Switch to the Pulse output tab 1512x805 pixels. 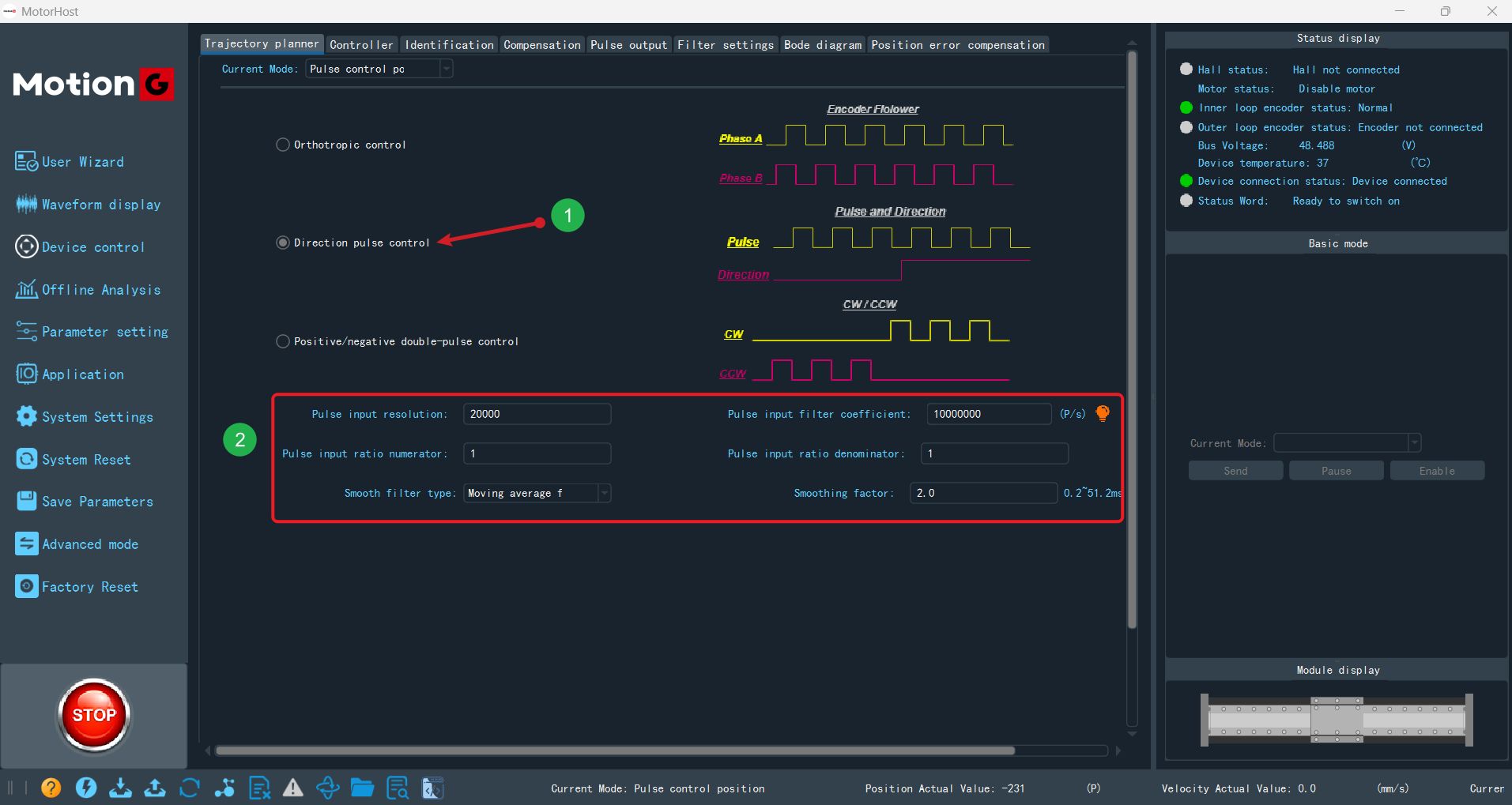tap(629, 45)
